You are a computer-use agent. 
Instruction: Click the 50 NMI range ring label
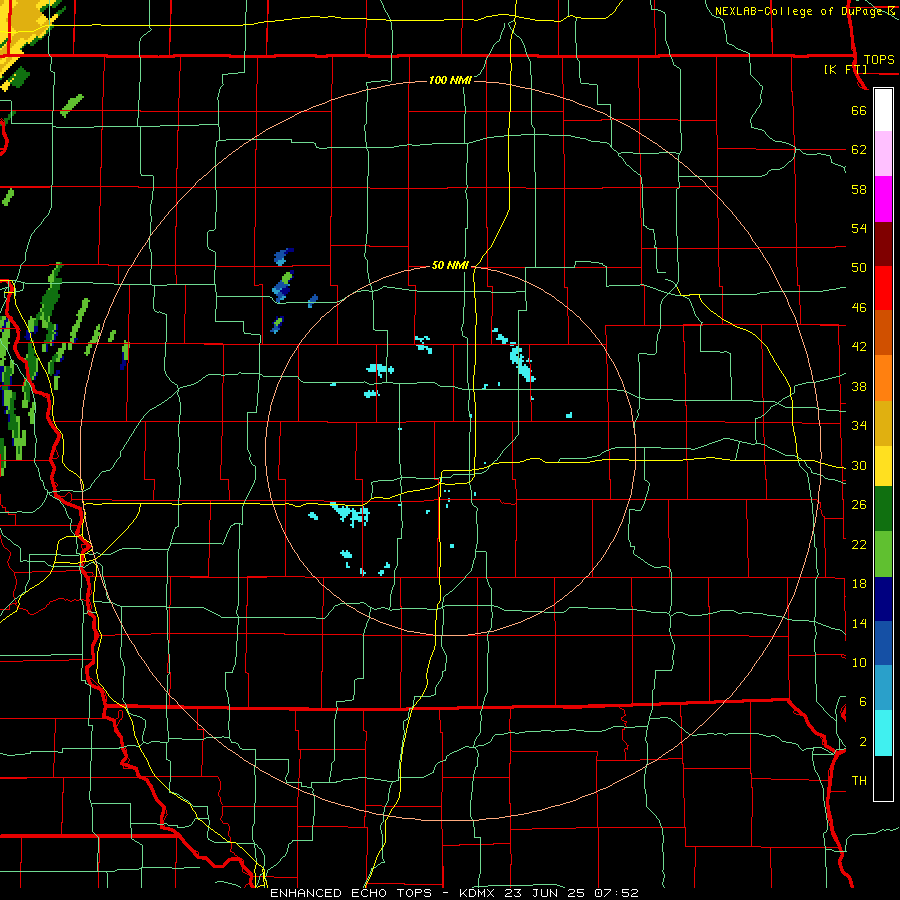[450, 265]
